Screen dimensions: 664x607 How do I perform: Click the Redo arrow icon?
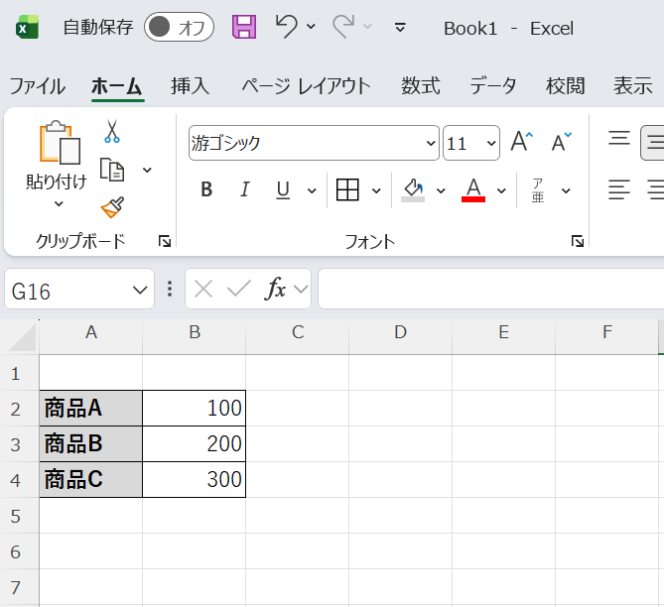343,26
